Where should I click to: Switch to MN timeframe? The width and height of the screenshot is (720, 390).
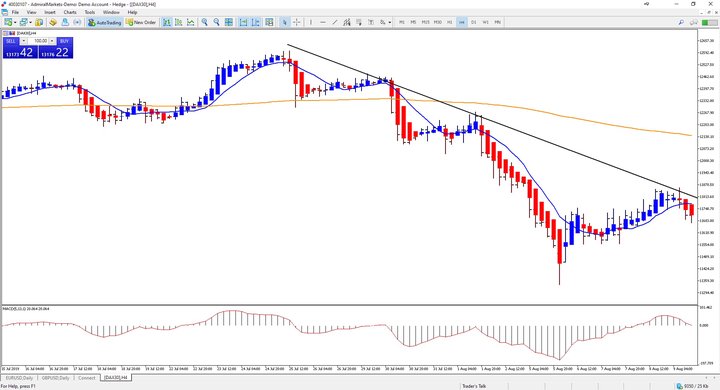pyautogui.click(x=497, y=22)
